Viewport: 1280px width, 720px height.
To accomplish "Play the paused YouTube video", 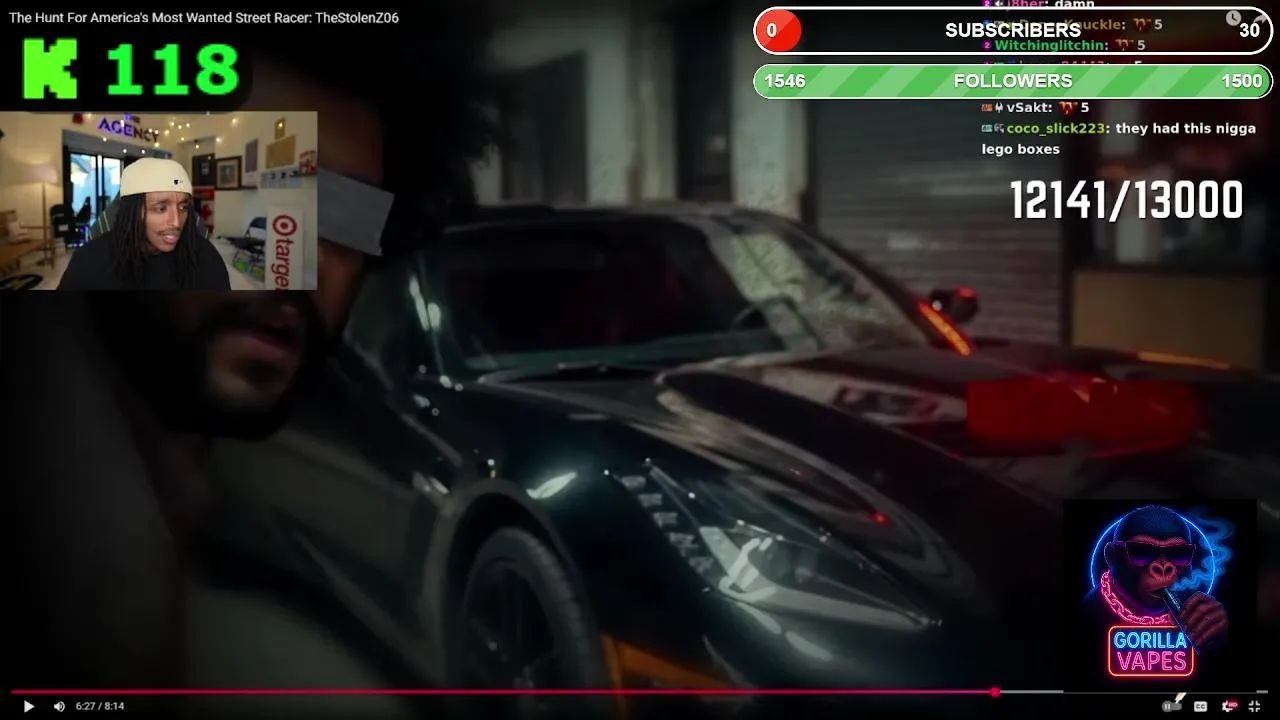I will pos(28,706).
